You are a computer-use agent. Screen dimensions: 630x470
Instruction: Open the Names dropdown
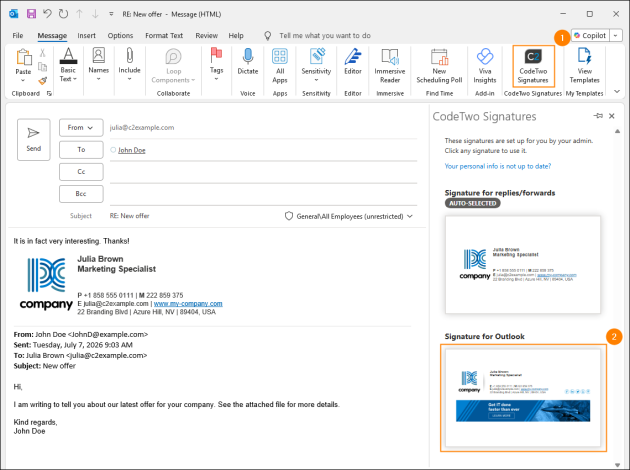click(98, 64)
